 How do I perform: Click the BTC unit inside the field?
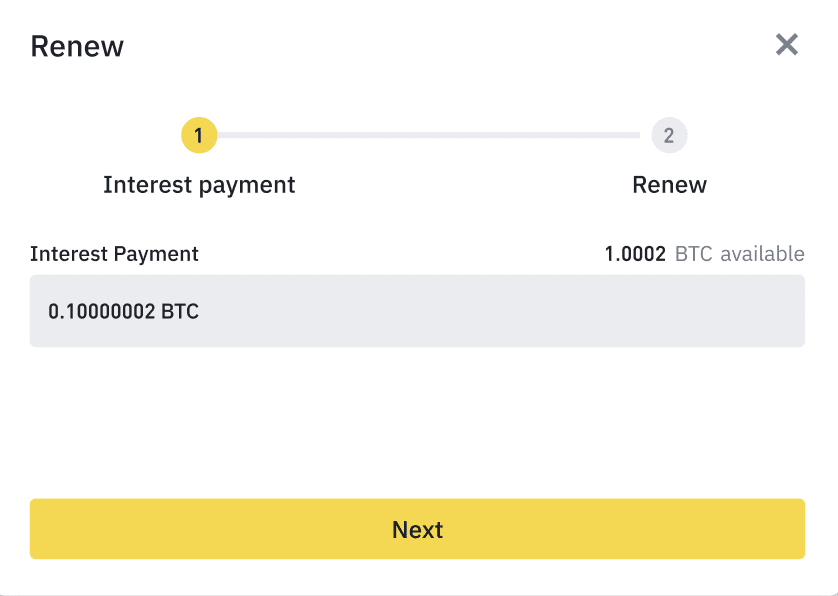coord(180,311)
